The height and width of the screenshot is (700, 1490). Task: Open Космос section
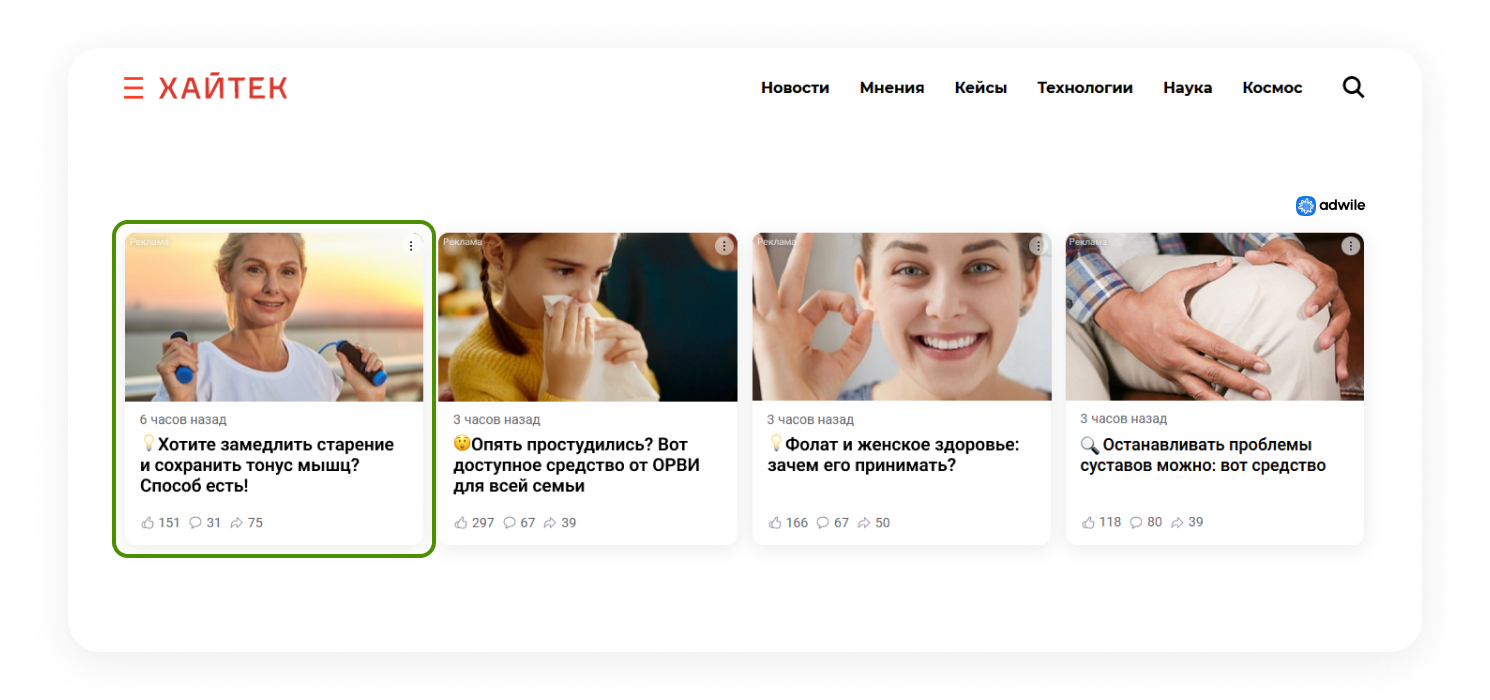pyautogui.click(x=1272, y=88)
